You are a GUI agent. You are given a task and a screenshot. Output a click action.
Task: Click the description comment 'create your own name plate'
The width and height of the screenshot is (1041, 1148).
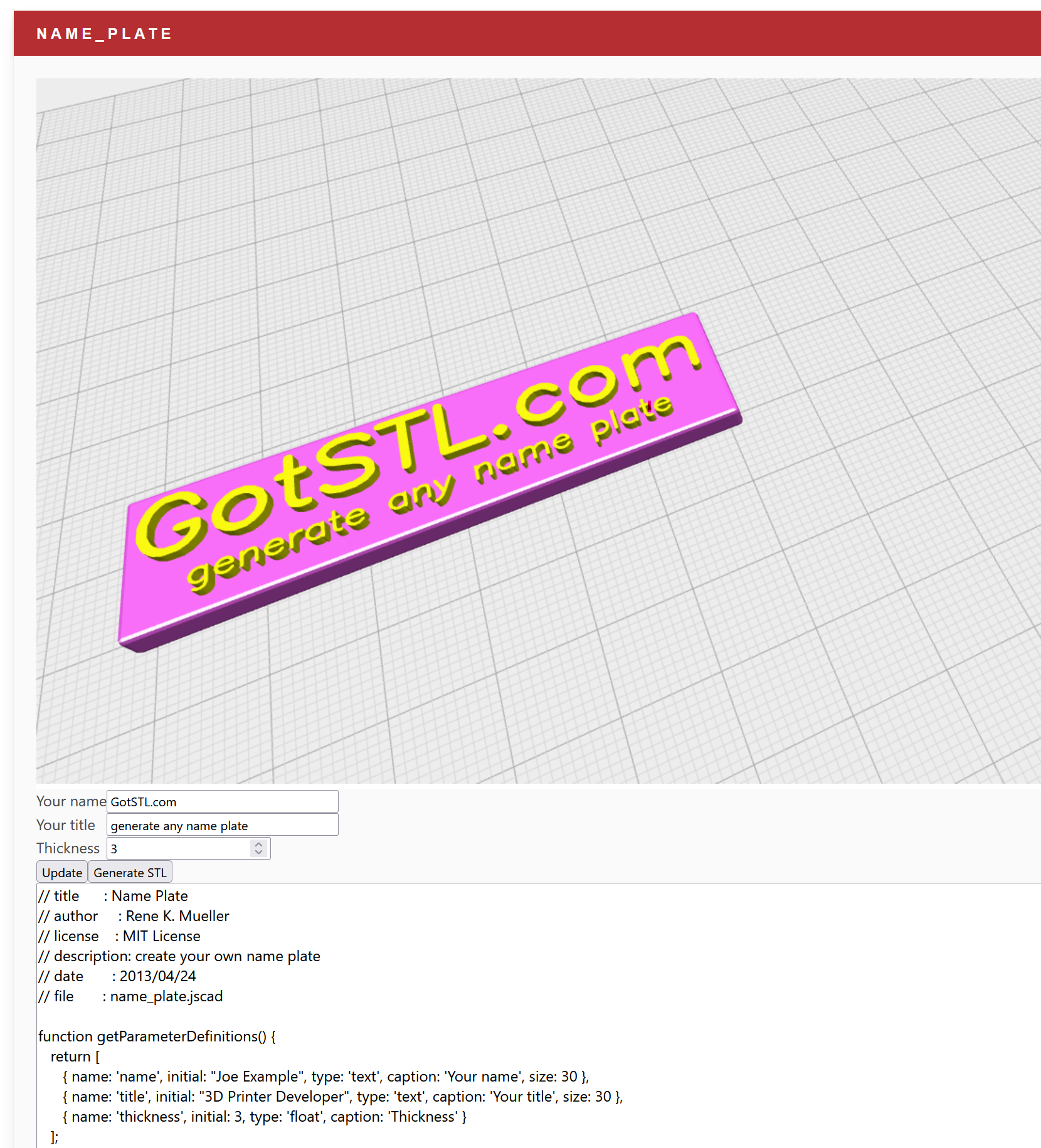click(179, 956)
